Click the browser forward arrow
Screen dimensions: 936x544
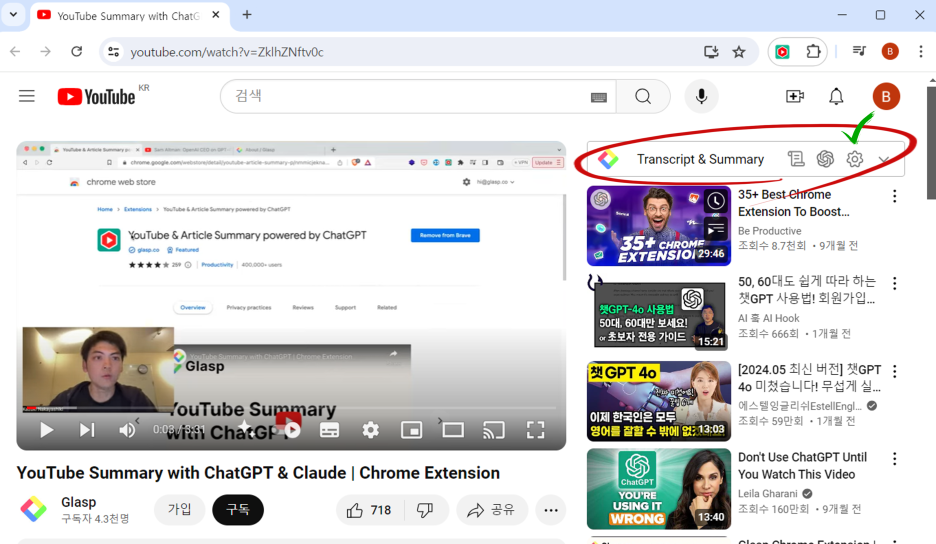[45, 52]
